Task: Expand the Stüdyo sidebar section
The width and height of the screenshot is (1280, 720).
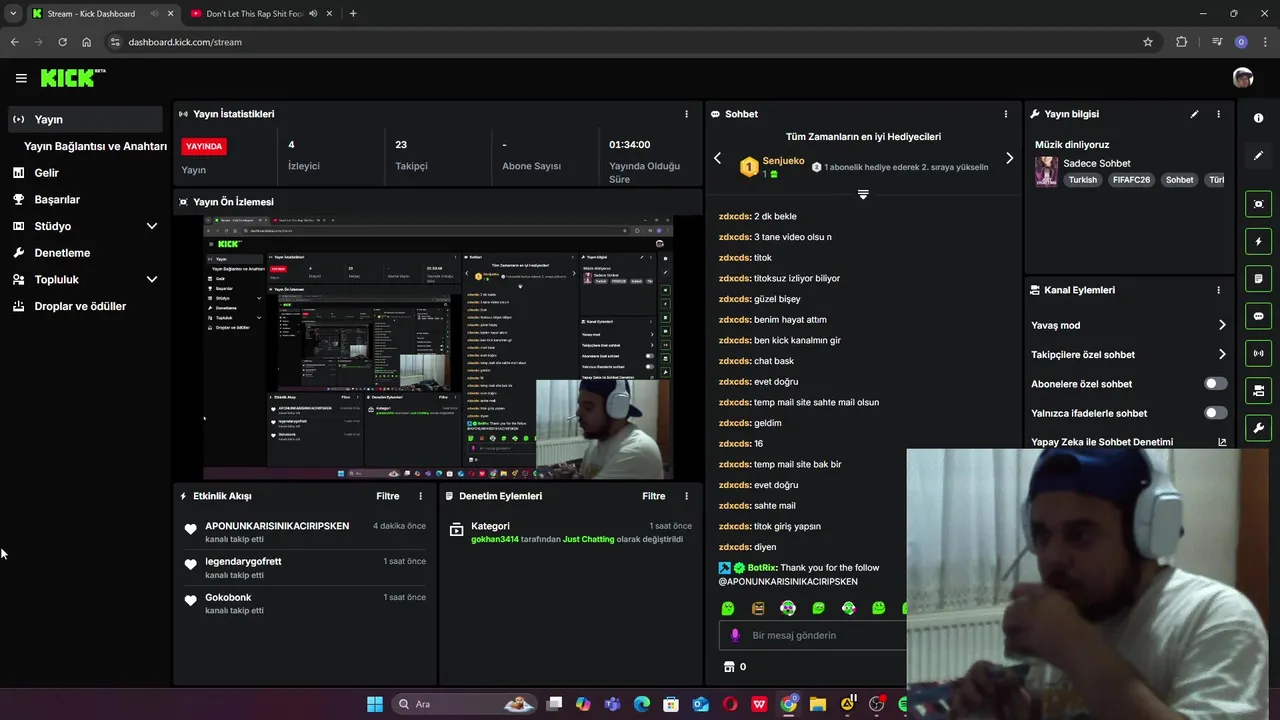Action: point(152,226)
